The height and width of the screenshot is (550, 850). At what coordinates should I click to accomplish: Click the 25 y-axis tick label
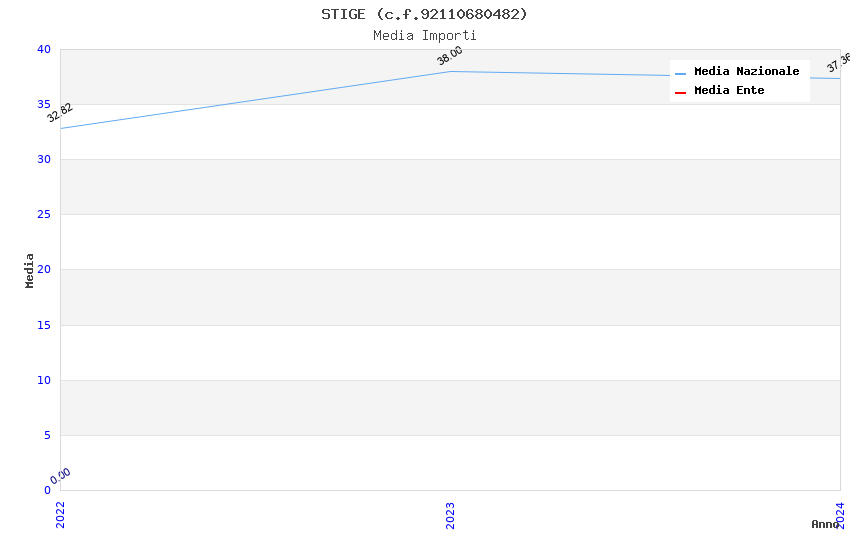point(44,215)
